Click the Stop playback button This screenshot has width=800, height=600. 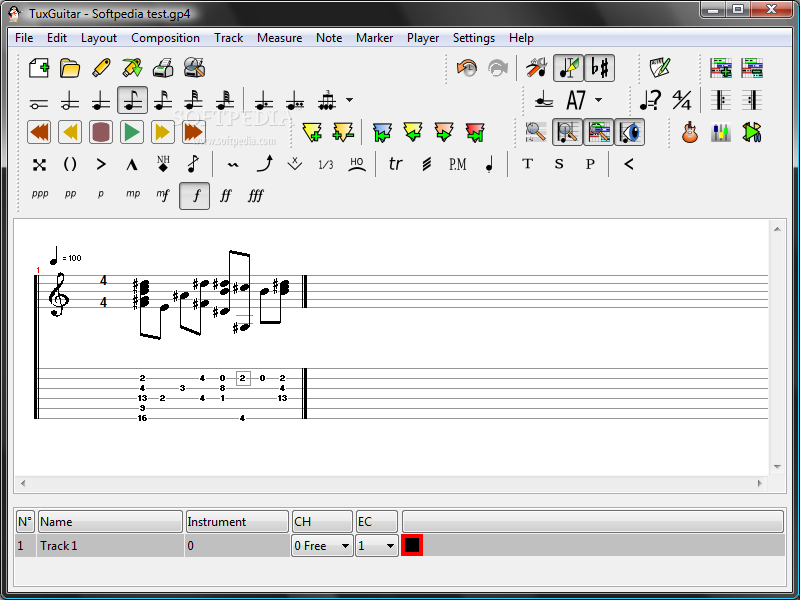coord(101,133)
